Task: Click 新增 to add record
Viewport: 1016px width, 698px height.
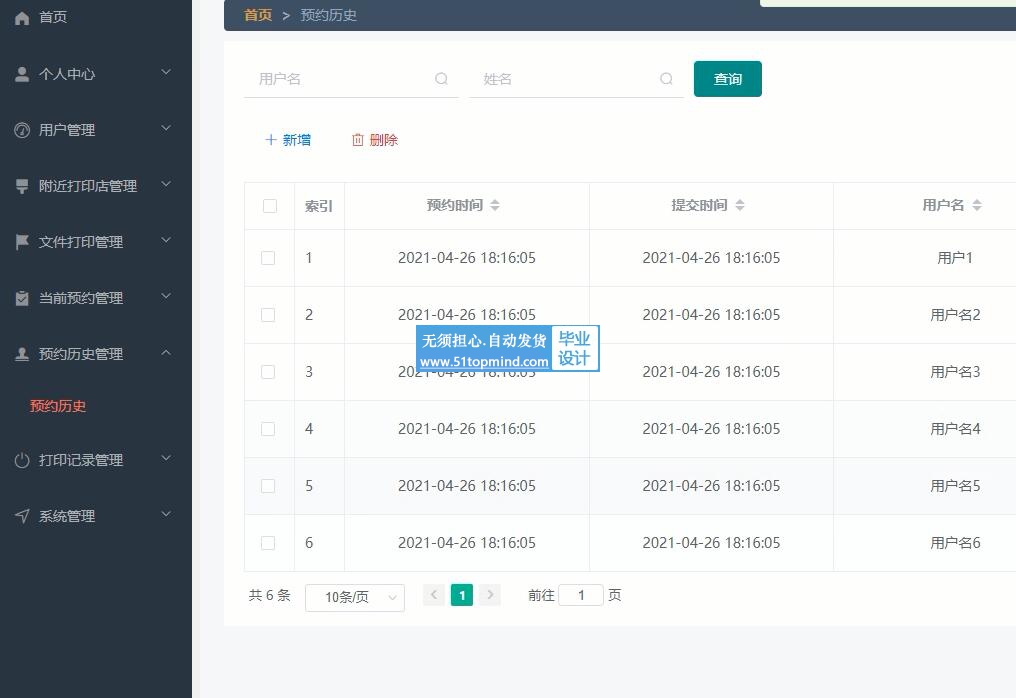Action: [288, 140]
